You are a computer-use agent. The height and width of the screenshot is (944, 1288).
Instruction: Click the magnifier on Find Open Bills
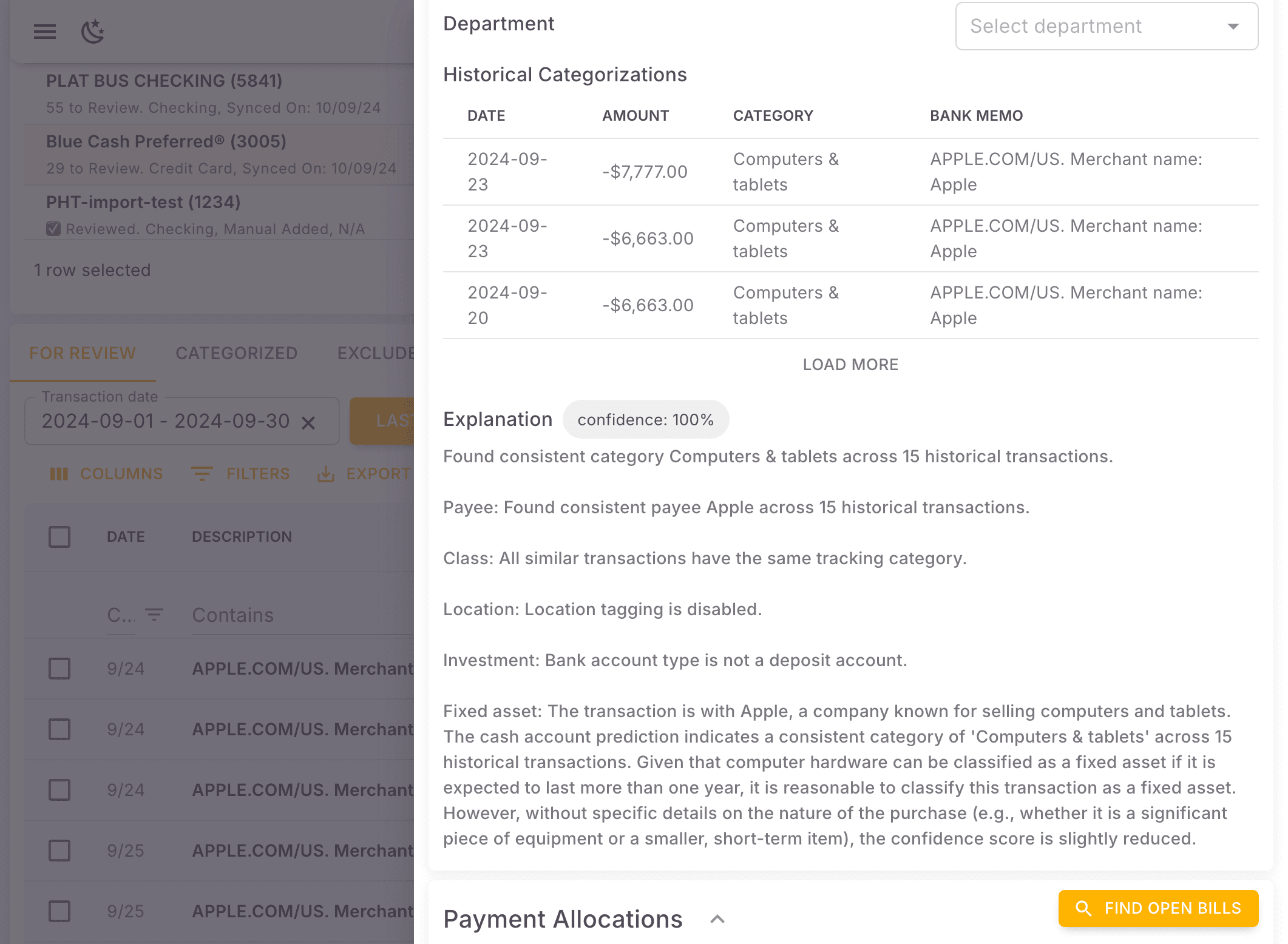pyautogui.click(x=1084, y=908)
